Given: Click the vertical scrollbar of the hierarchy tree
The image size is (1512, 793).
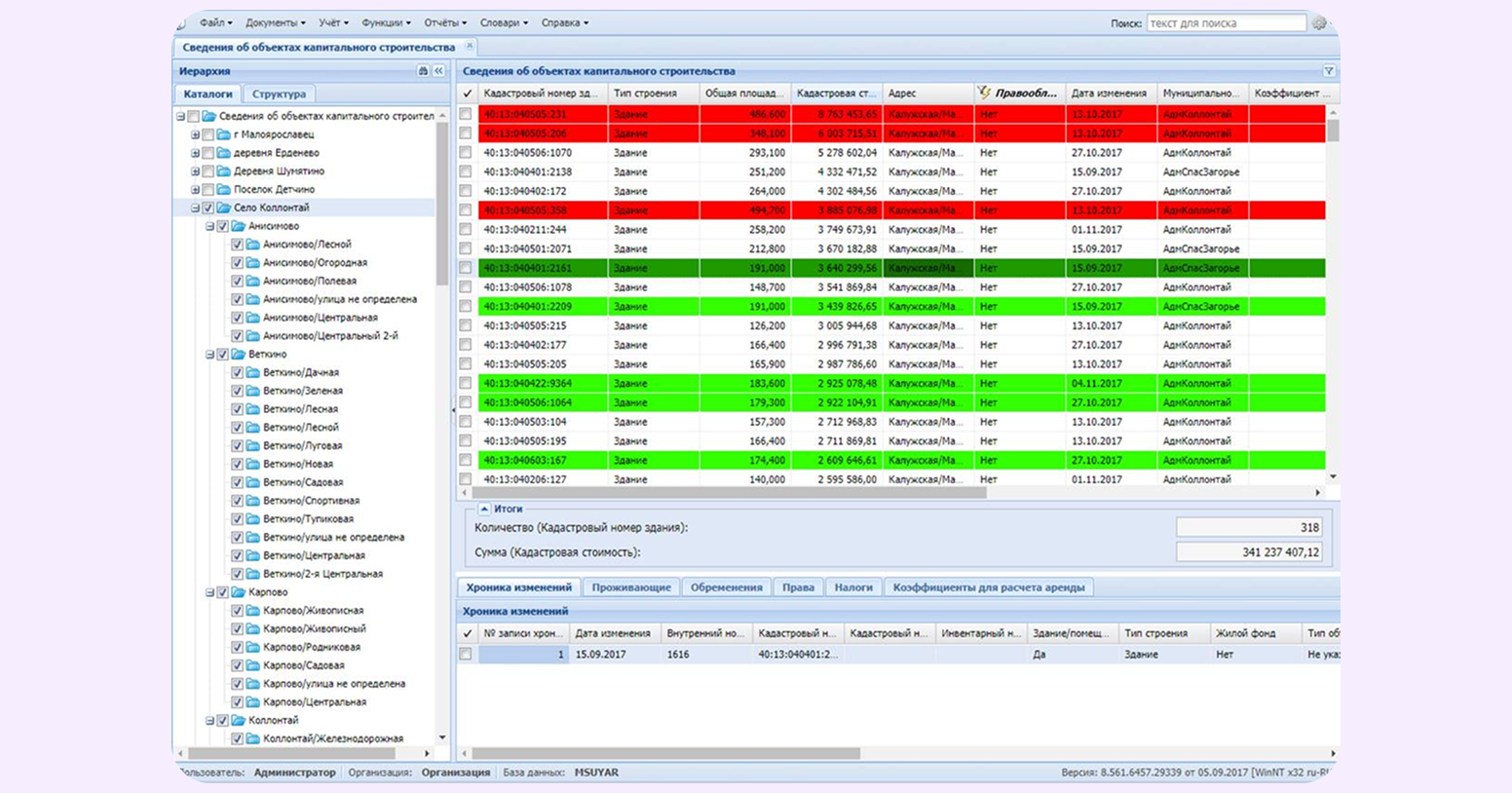Looking at the screenshot, I should 442,205.
